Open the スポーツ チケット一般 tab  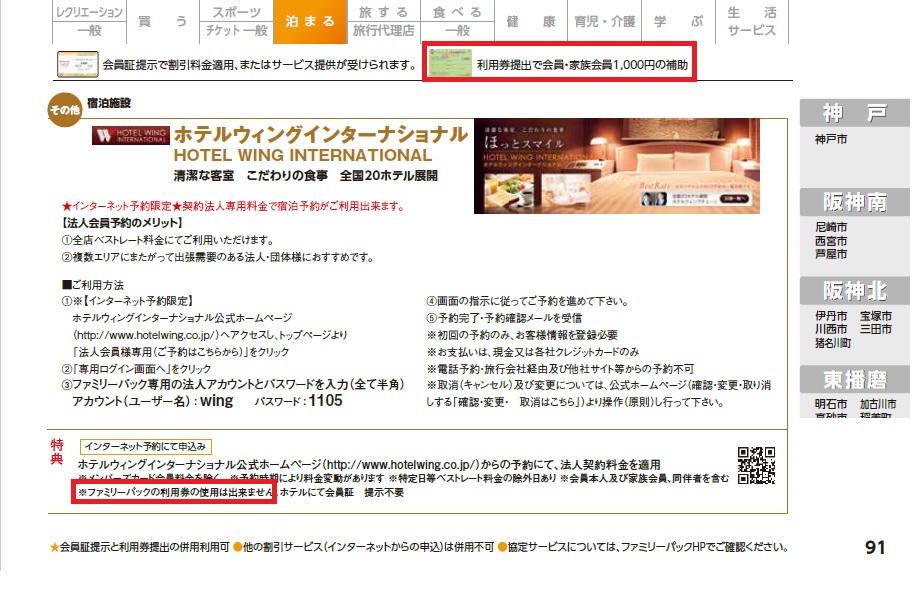(236, 22)
